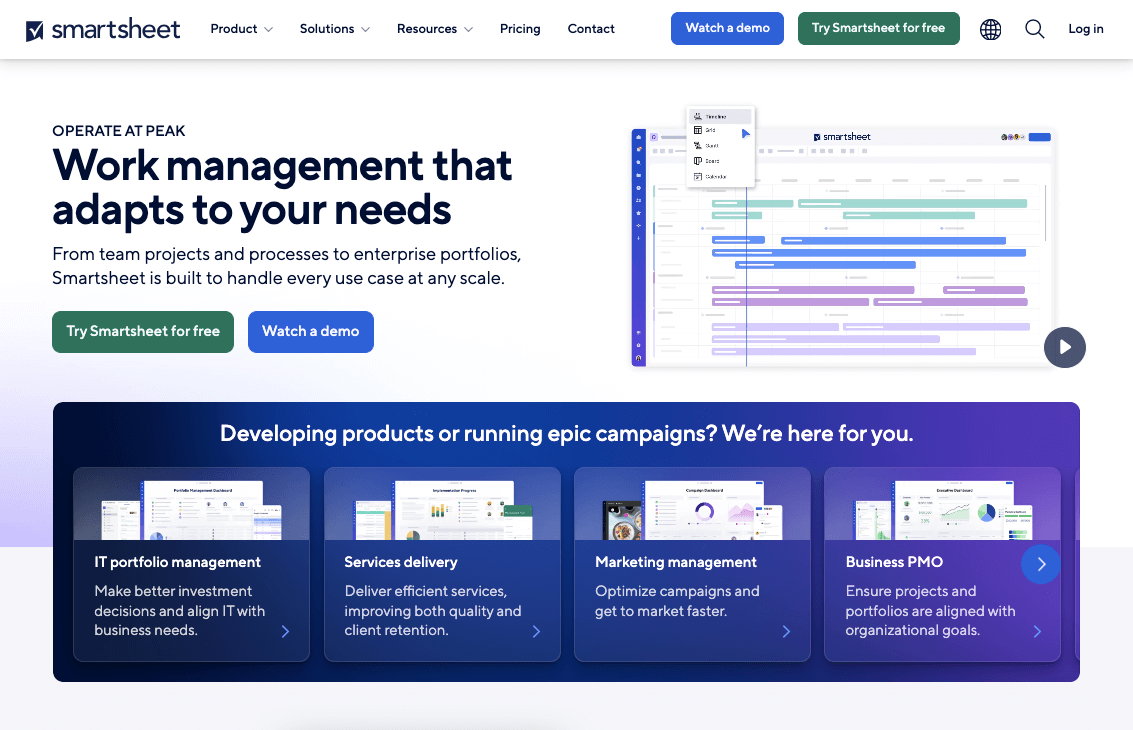
Task: Click the arrow on the IT portfolio management card
Action: point(285,631)
